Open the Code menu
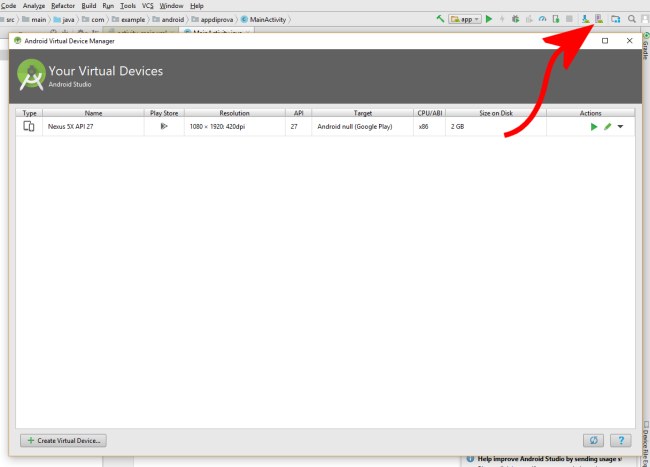Image resolution: width=650 pixels, height=467 pixels. click(8, 6)
